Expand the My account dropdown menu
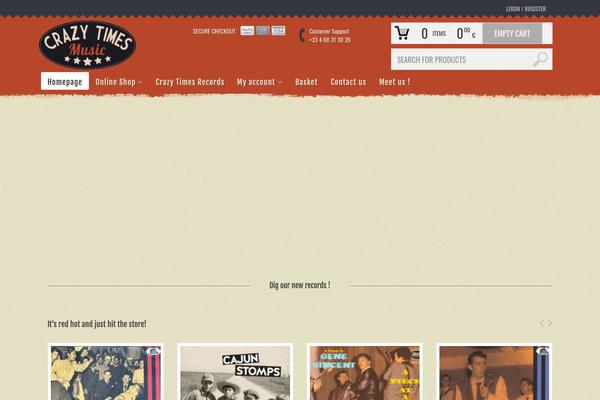Image resolution: width=600 pixels, height=400 pixels. pyautogui.click(x=259, y=82)
